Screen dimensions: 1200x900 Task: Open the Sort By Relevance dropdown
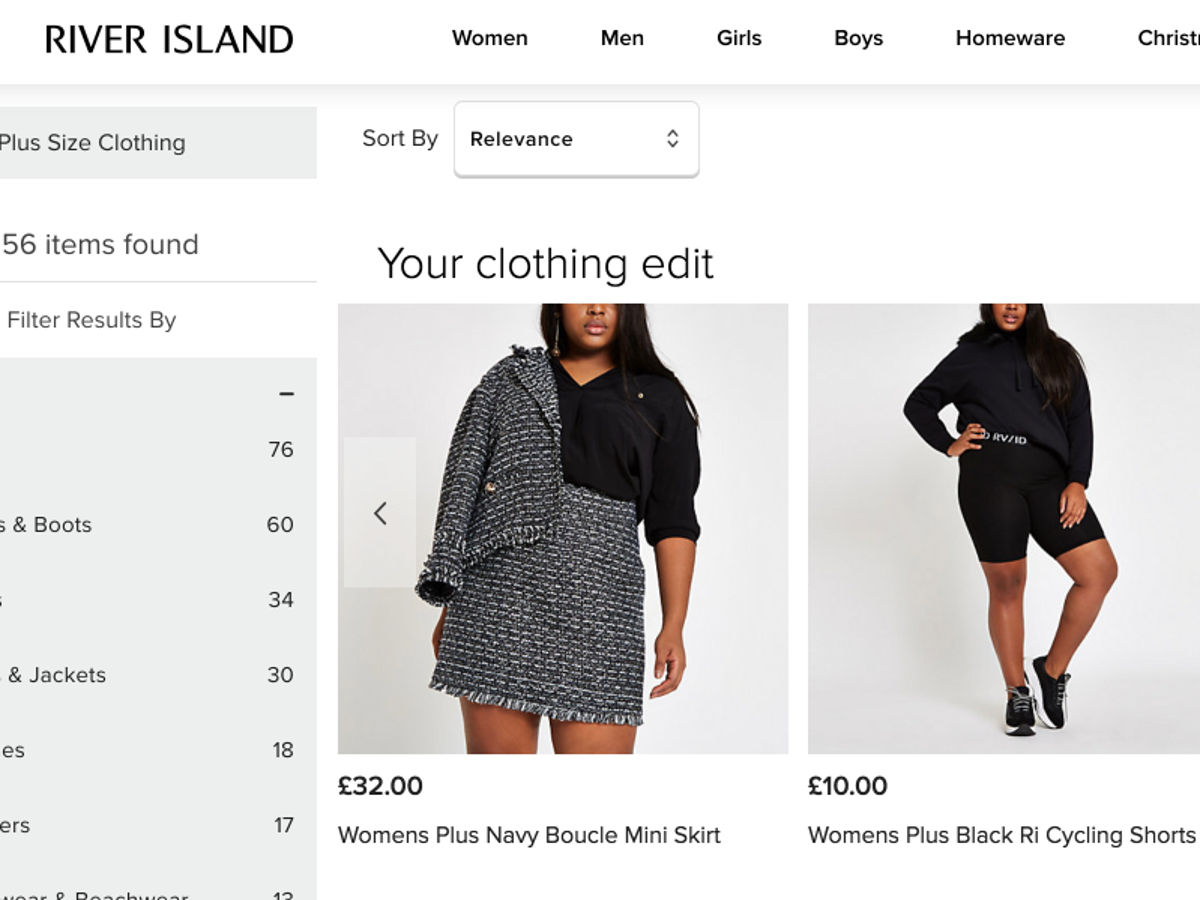point(575,139)
